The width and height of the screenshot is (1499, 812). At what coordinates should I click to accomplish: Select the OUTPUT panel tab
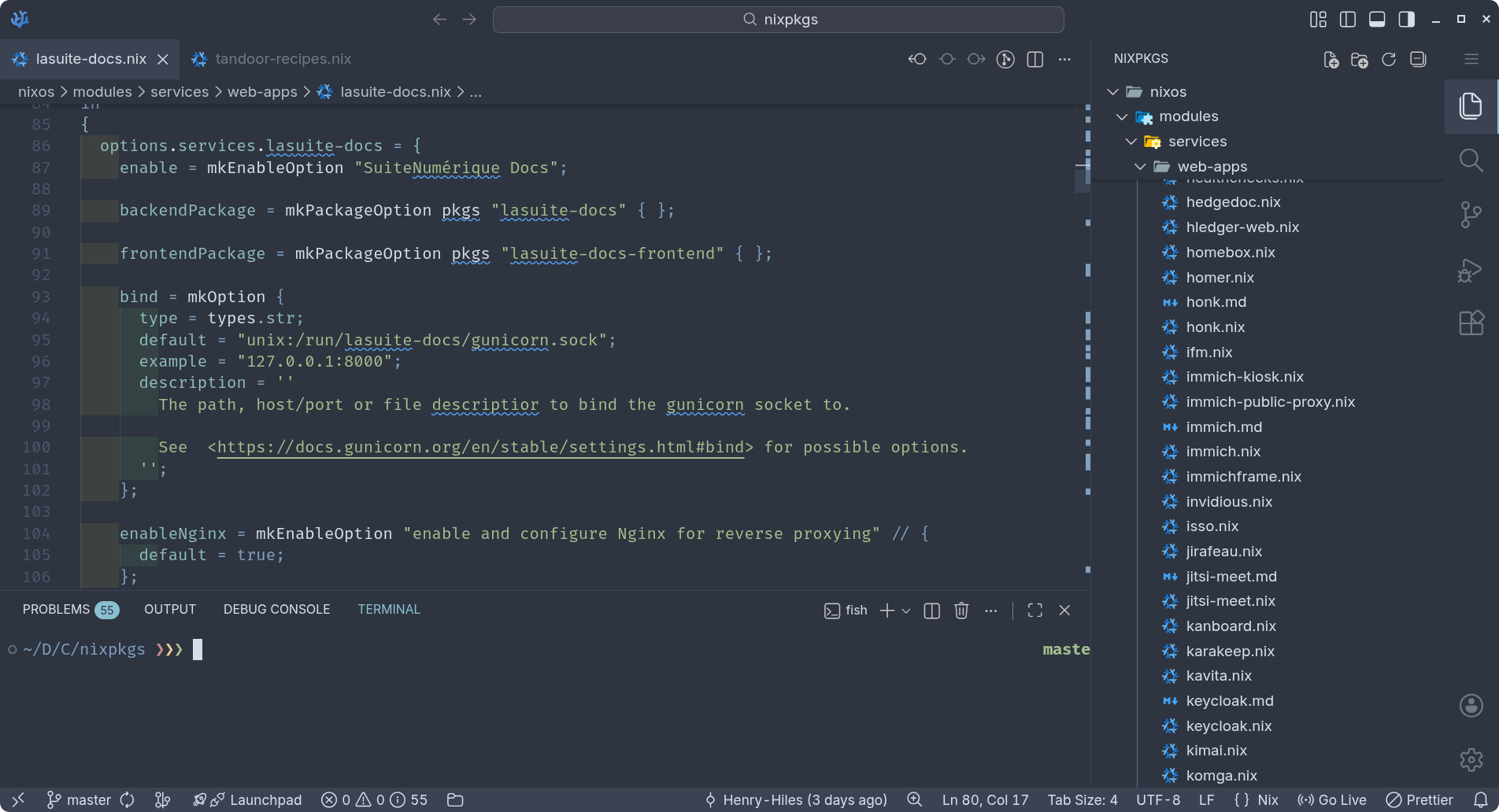[169, 608]
